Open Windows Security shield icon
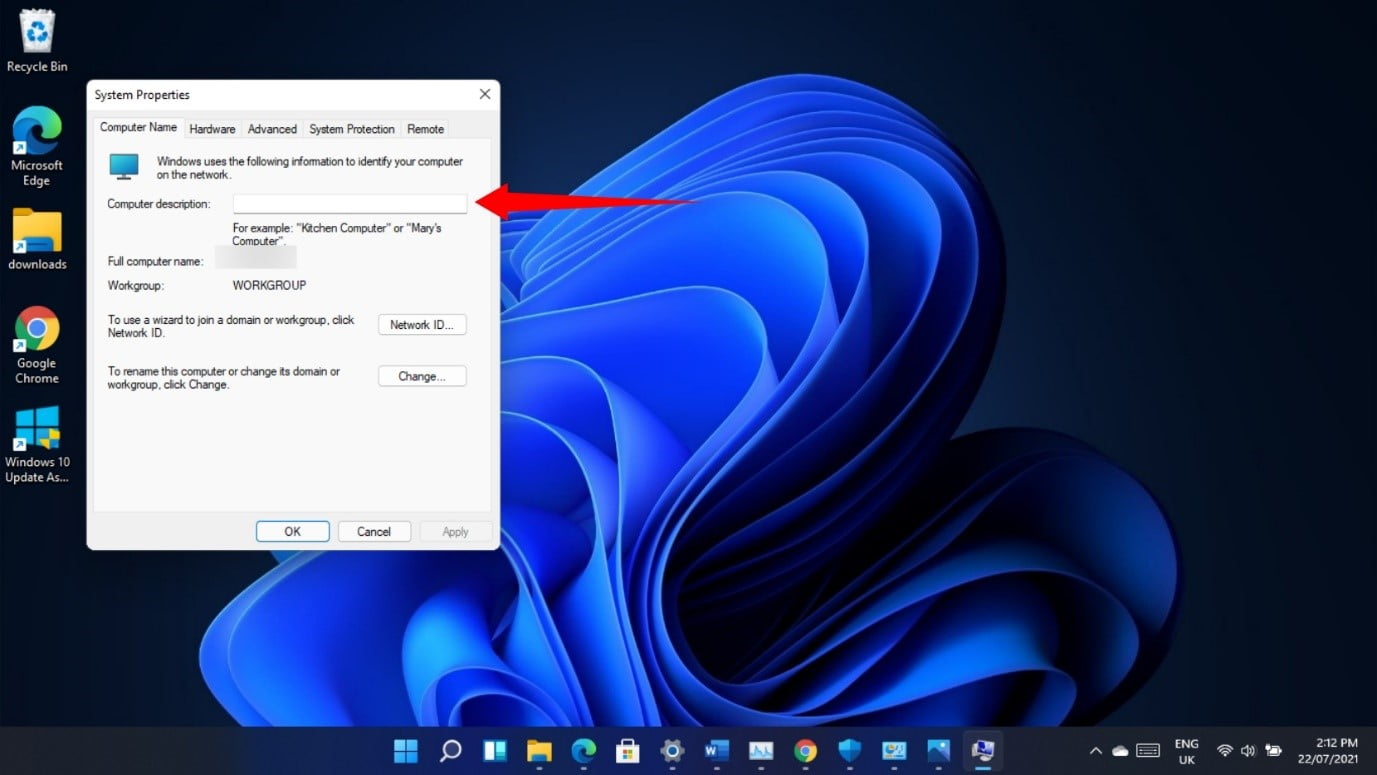 point(849,751)
